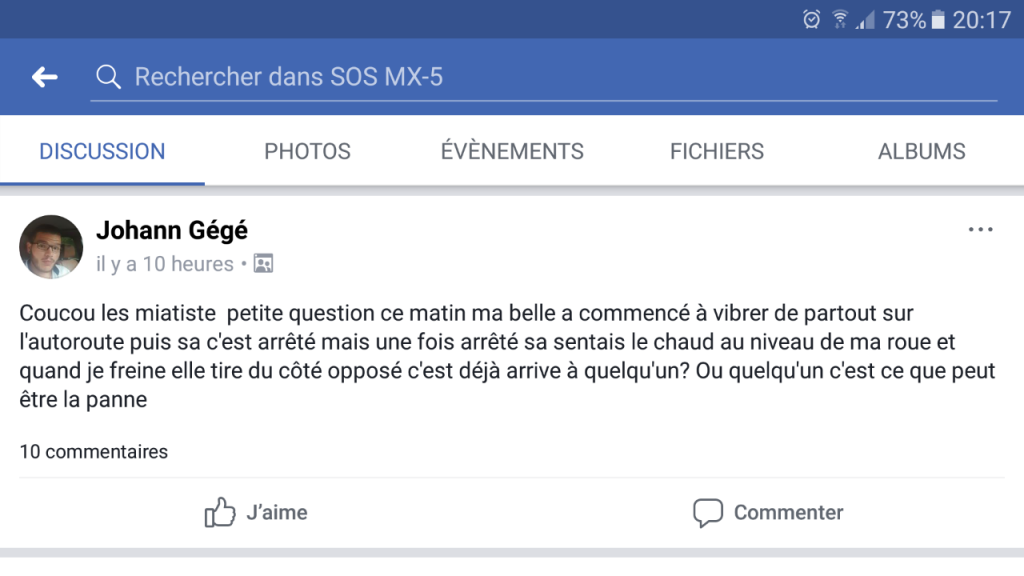Screen dimensions: 1024x576
Task: Tap the comment speech bubble icon
Action: pos(708,513)
